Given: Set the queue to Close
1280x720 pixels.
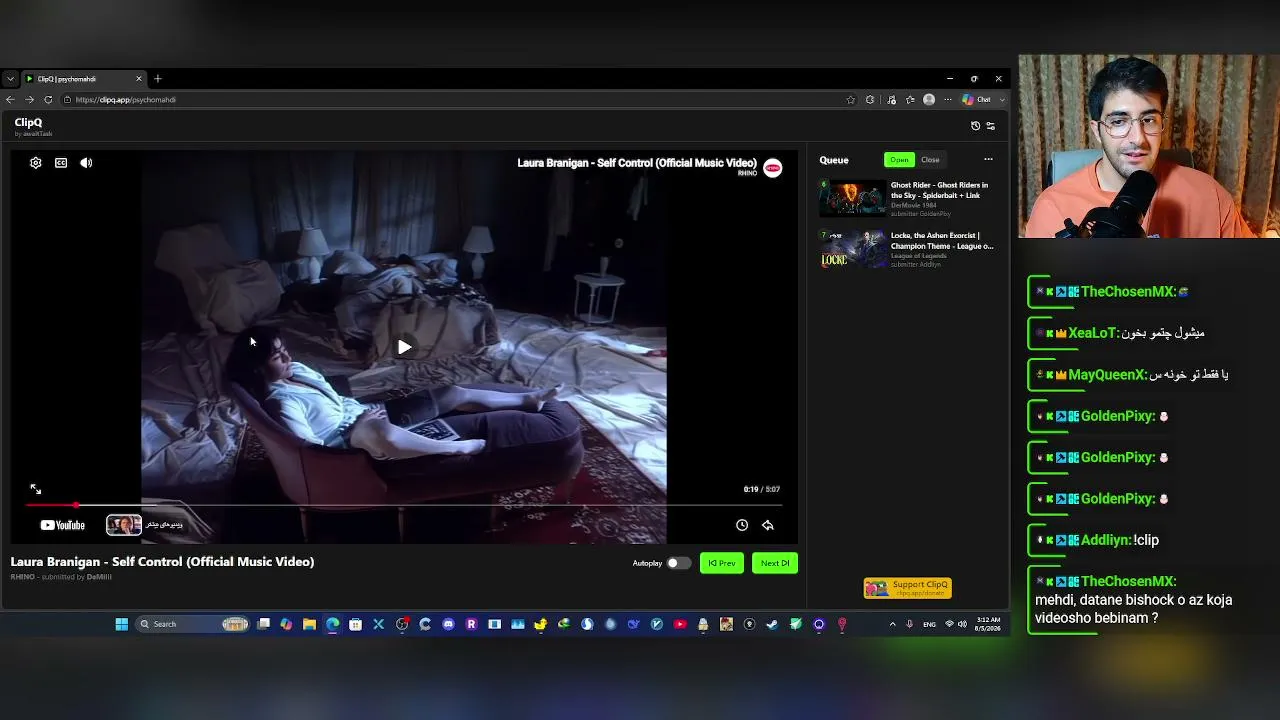Looking at the screenshot, I should (930, 160).
